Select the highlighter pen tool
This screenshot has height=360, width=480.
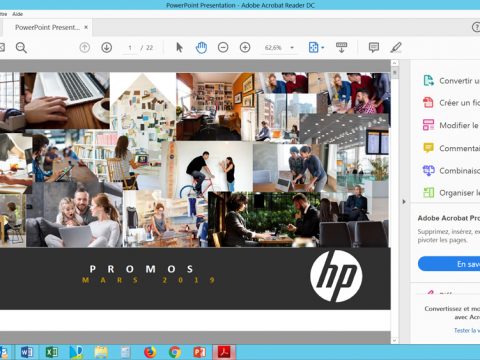pyautogui.click(x=396, y=47)
